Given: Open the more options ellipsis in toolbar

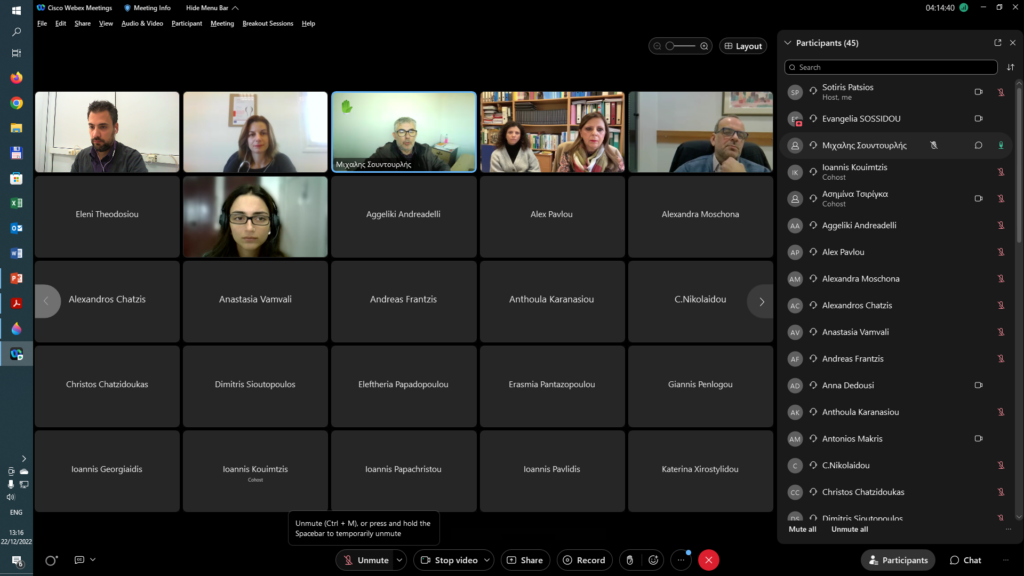Looking at the screenshot, I should point(681,560).
